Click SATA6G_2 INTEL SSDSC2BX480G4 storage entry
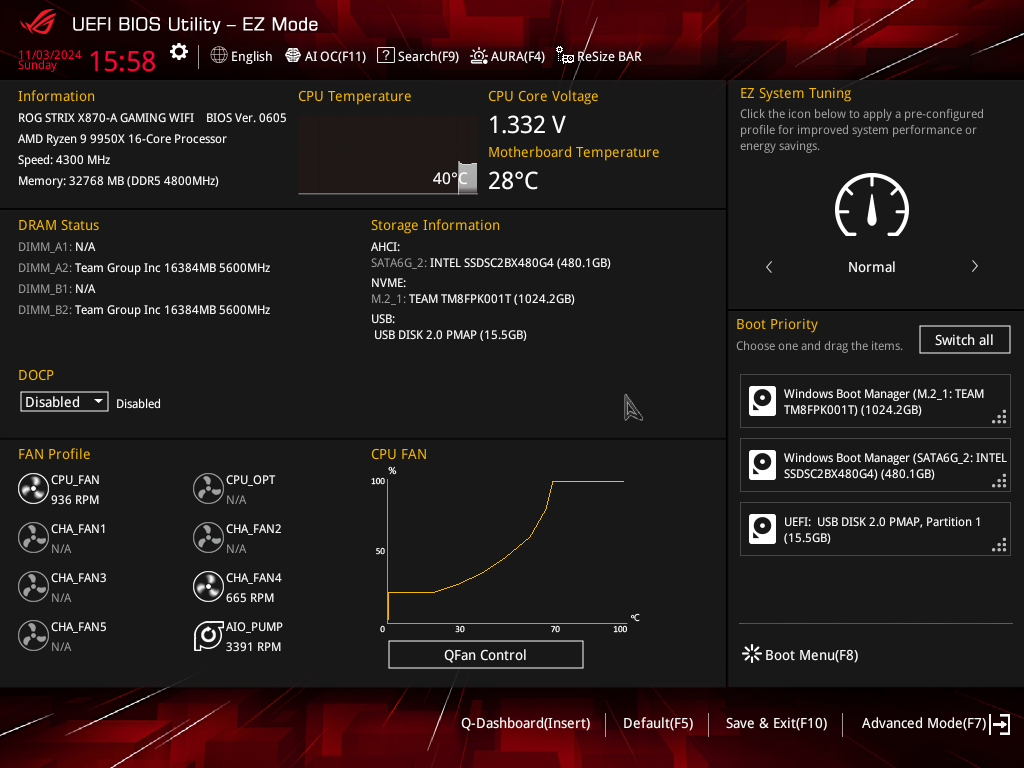Image resolution: width=1024 pixels, height=768 pixels. tap(490, 263)
